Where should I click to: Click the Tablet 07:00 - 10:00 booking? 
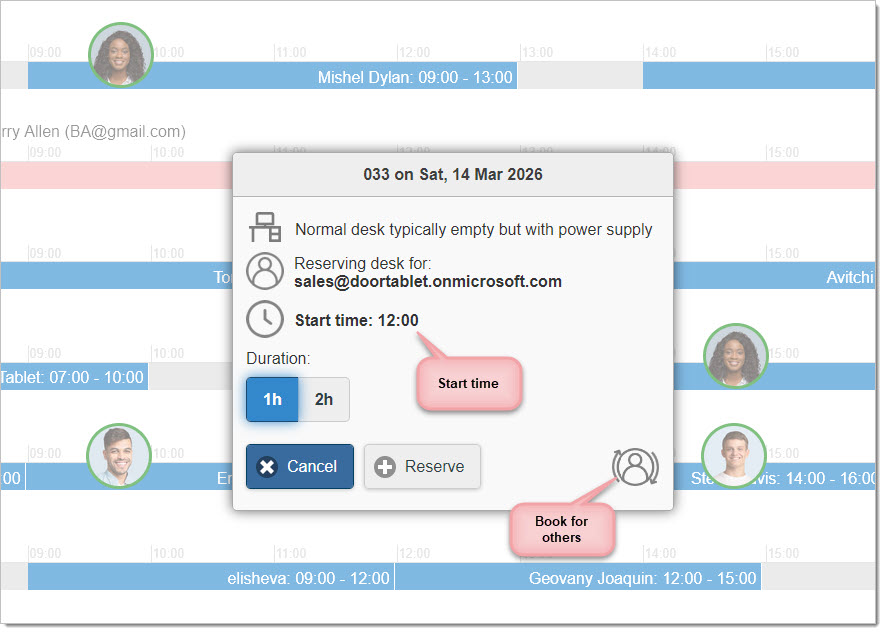73,377
